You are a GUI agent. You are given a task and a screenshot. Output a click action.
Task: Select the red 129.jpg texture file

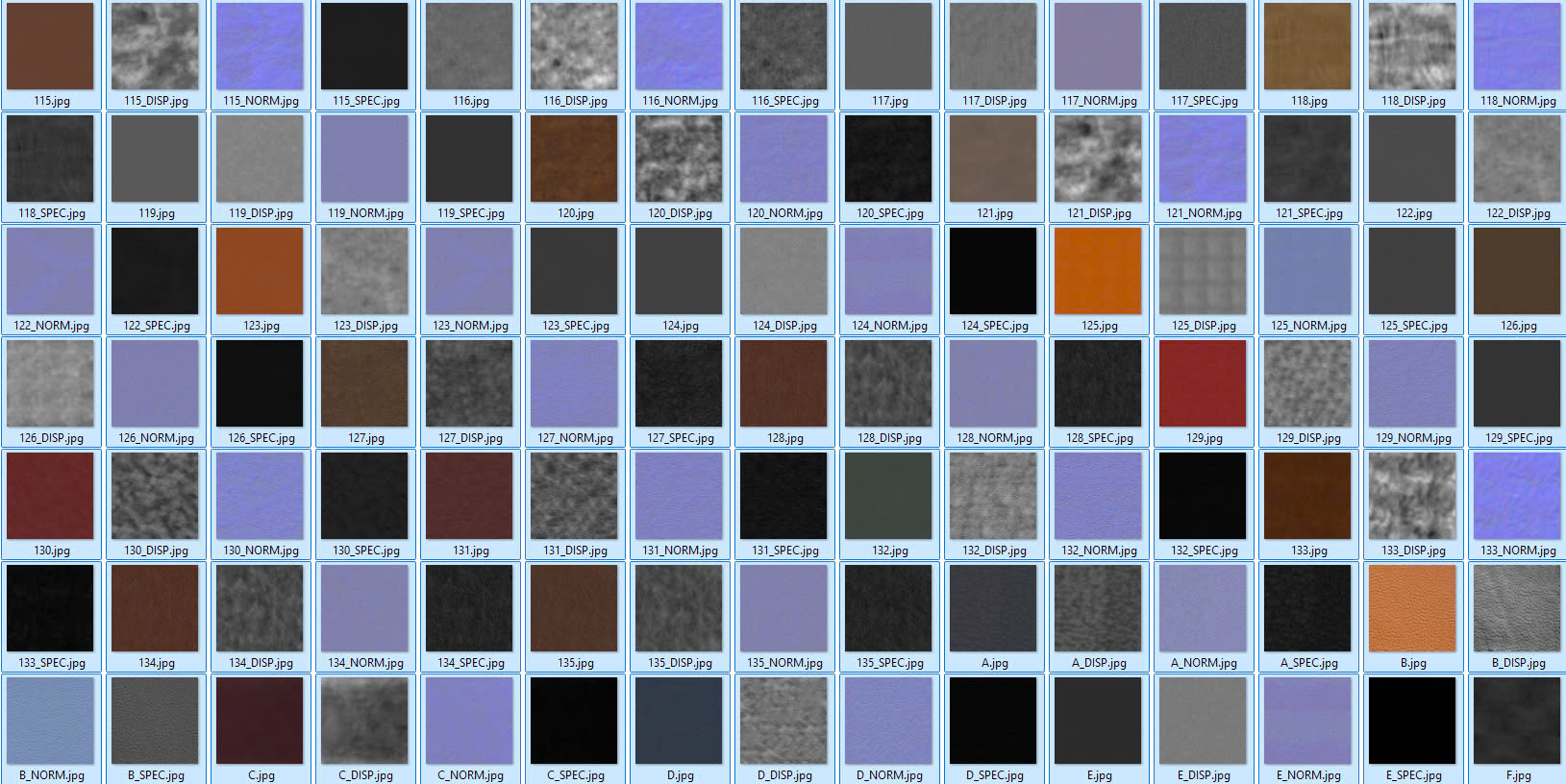pyautogui.click(x=1203, y=384)
